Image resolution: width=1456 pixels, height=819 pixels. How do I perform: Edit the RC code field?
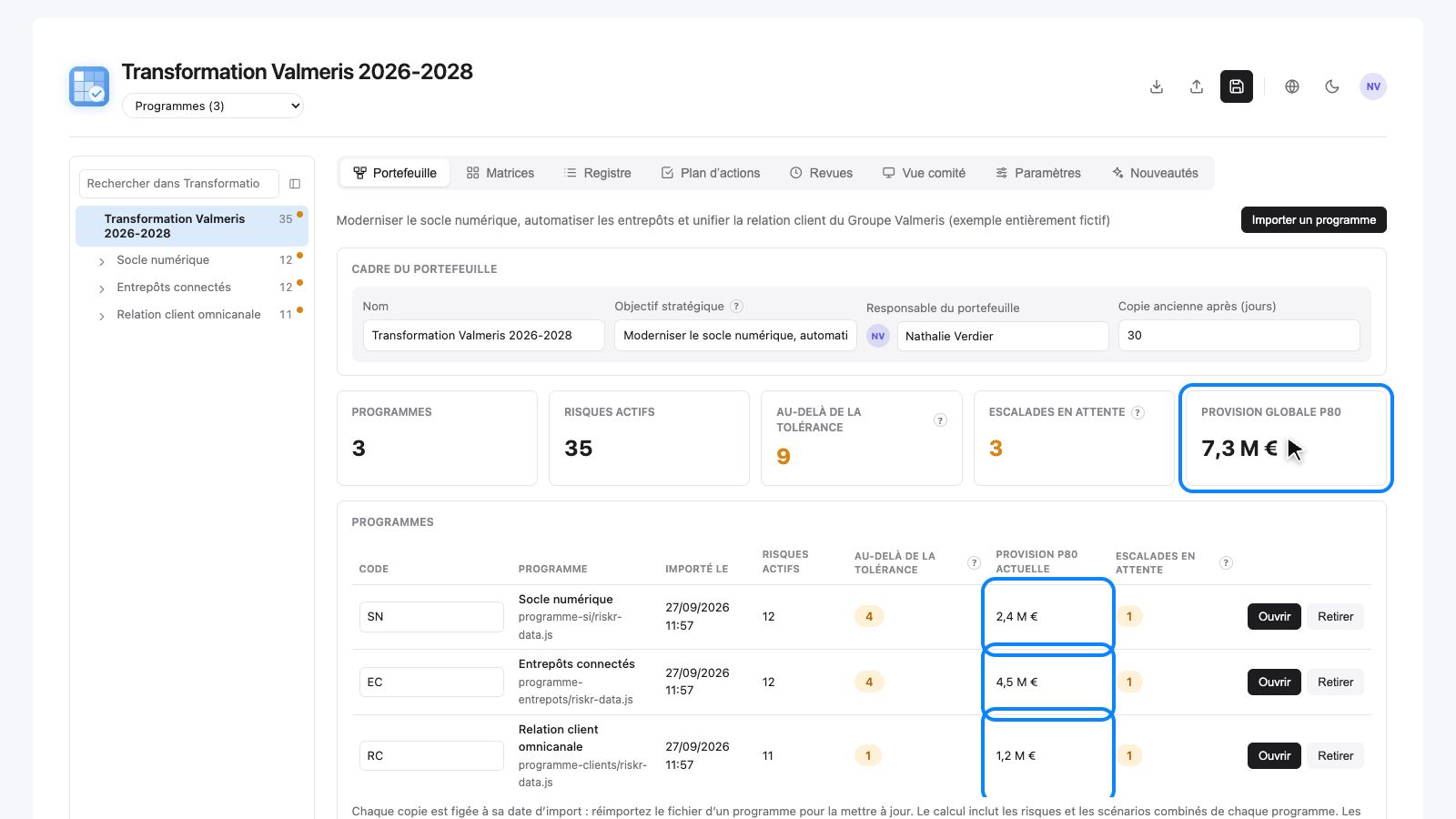pos(431,755)
